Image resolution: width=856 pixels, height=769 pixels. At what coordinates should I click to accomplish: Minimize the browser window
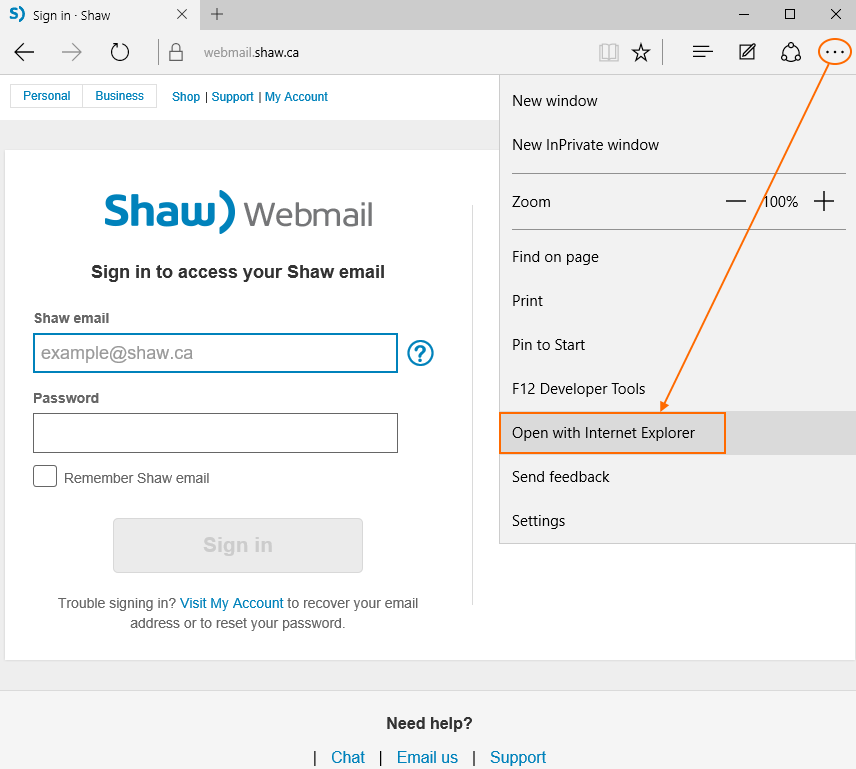coord(744,14)
